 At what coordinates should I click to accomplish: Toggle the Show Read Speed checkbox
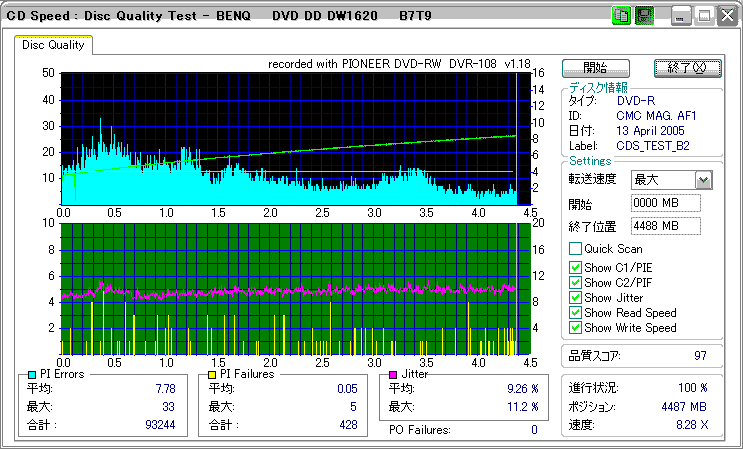click(x=575, y=313)
